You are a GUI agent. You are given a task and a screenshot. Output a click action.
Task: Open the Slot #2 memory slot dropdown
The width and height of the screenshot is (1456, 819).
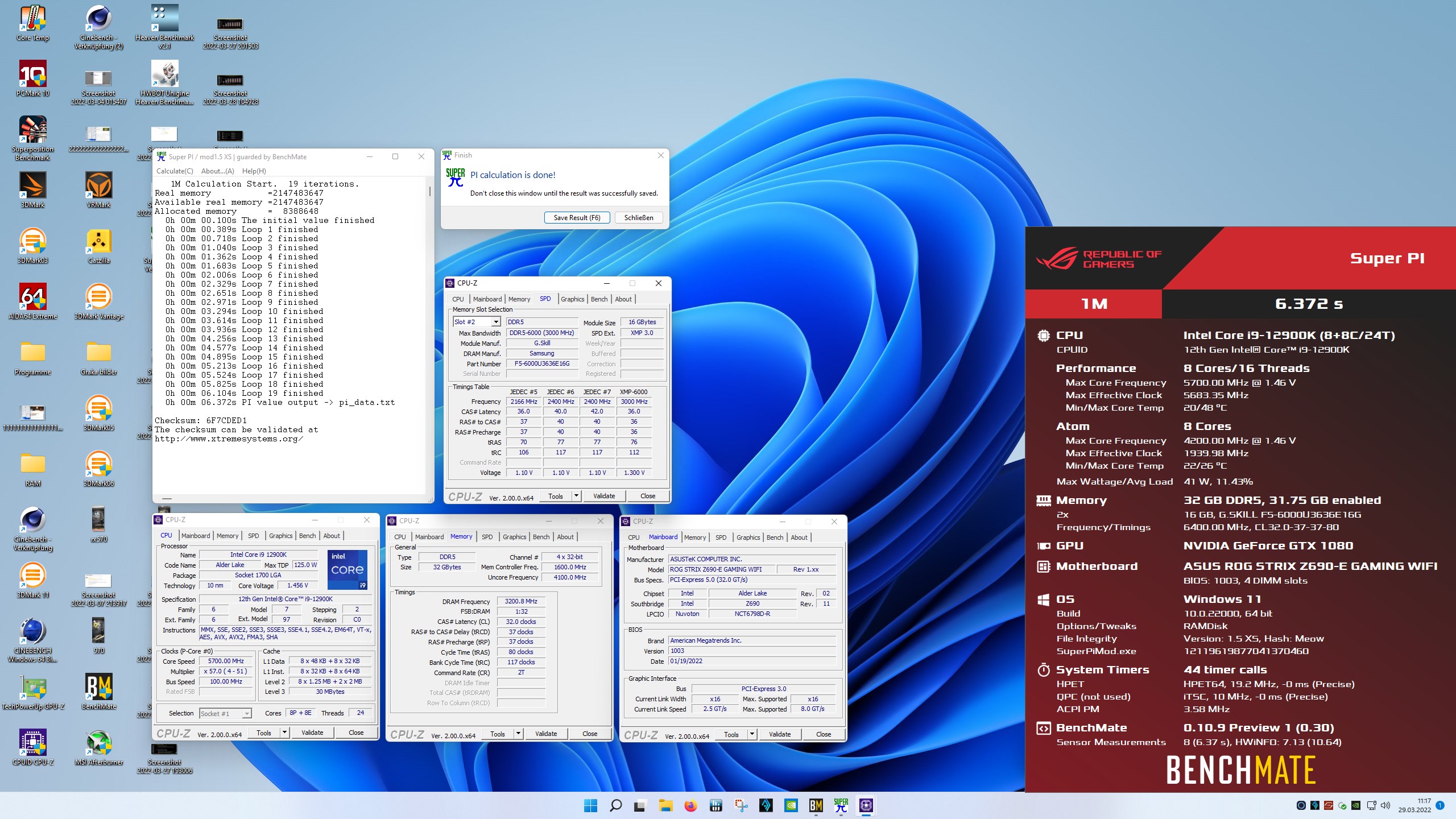pyautogui.click(x=496, y=322)
